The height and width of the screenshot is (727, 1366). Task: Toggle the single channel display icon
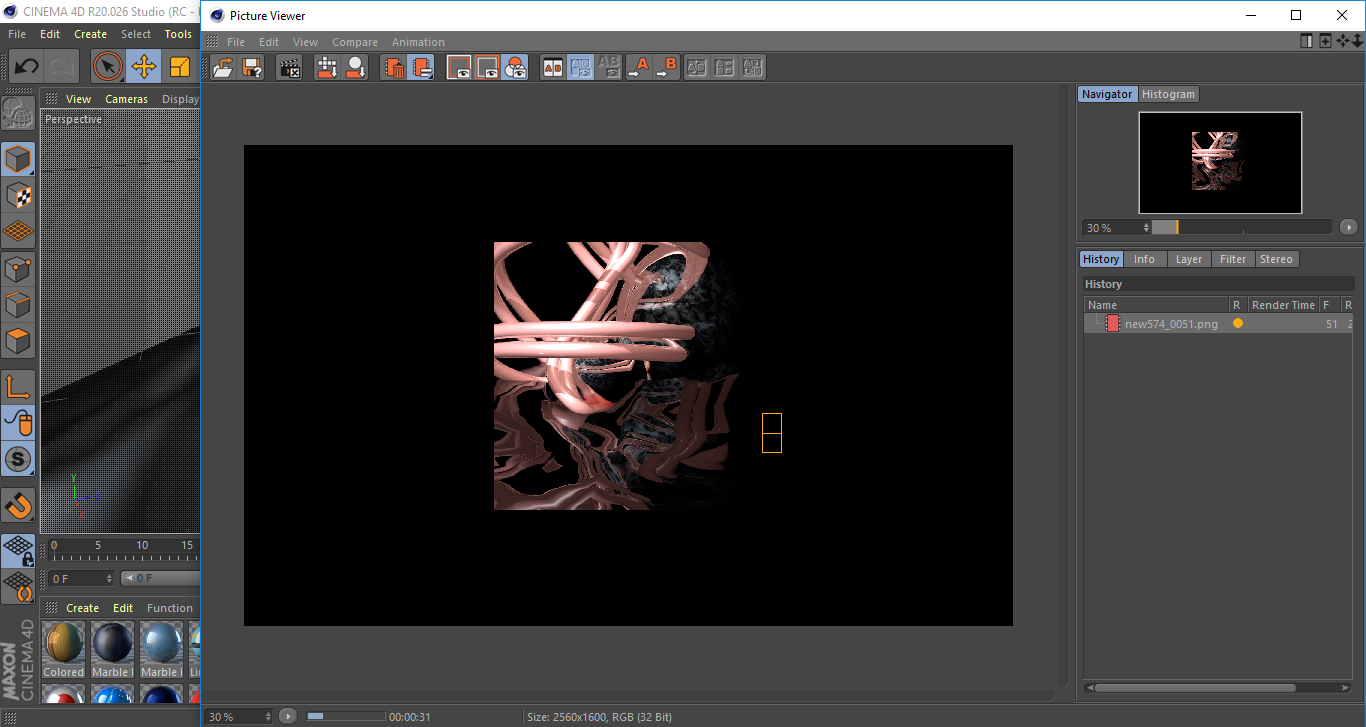click(x=487, y=67)
